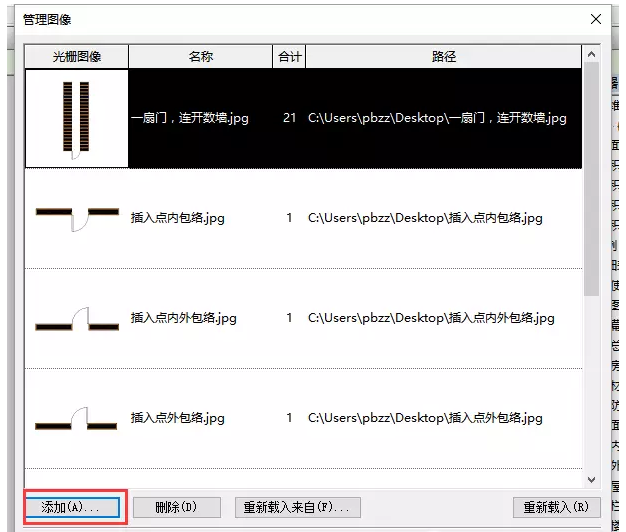Screen dimensions: 626x532
Task: Click the vertical scrollbar thumb
Action: 591,180
